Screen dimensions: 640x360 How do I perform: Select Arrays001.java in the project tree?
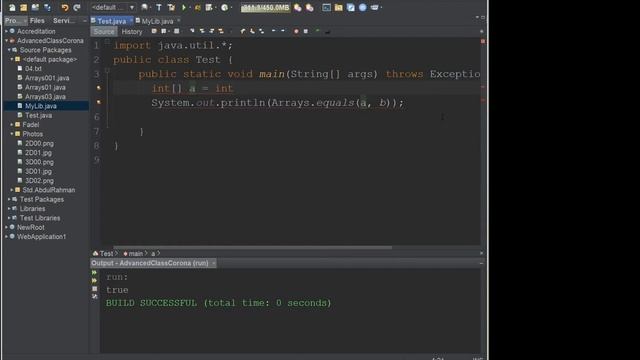point(47,78)
